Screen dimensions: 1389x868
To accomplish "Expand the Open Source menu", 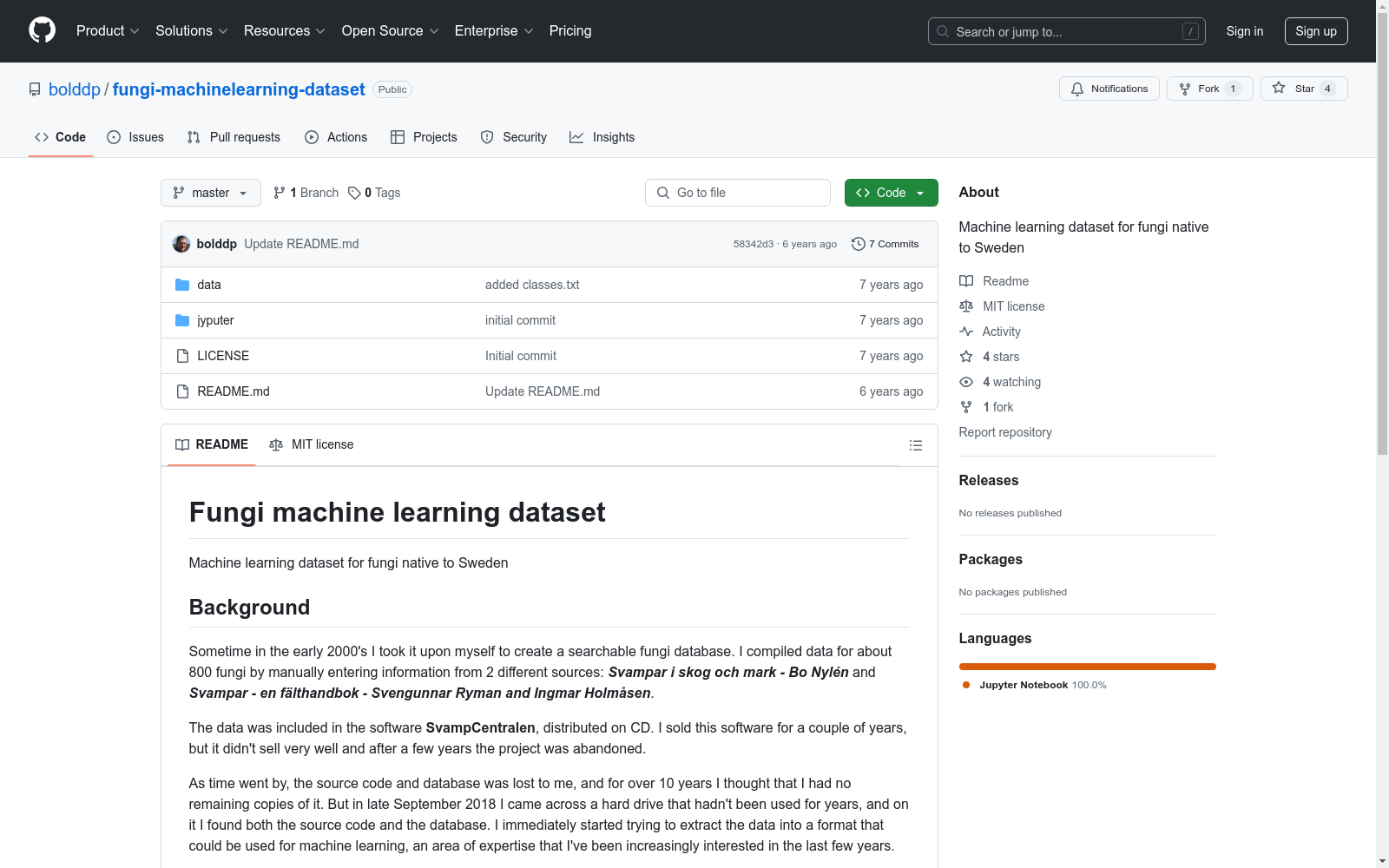I will pyautogui.click(x=391, y=30).
